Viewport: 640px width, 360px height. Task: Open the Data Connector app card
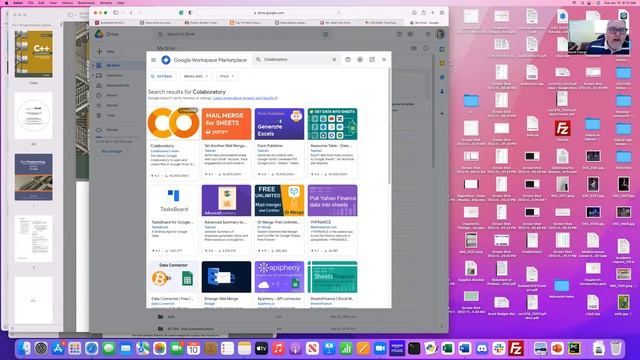click(x=173, y=284)
